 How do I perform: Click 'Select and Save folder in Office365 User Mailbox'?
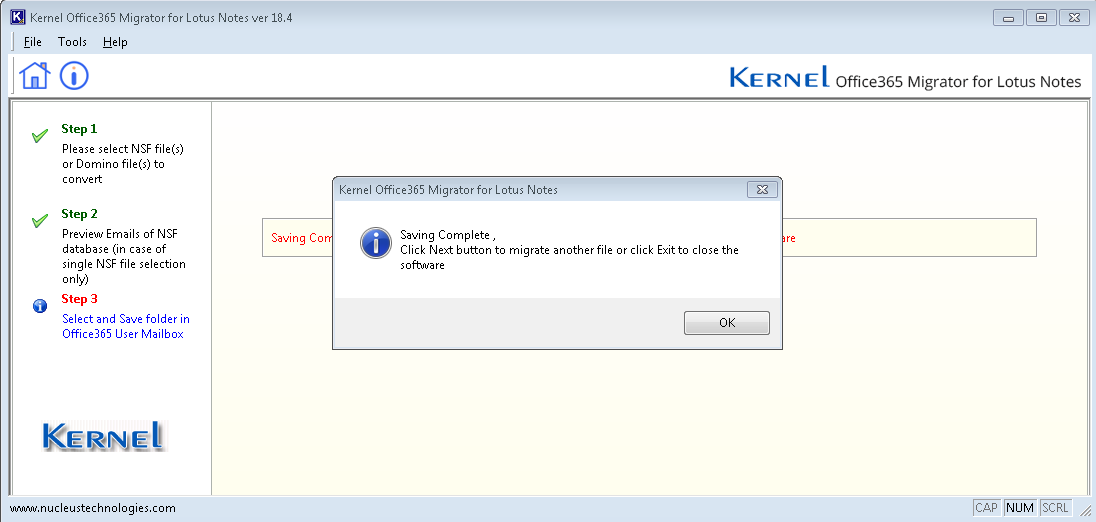tap(126, 326)
